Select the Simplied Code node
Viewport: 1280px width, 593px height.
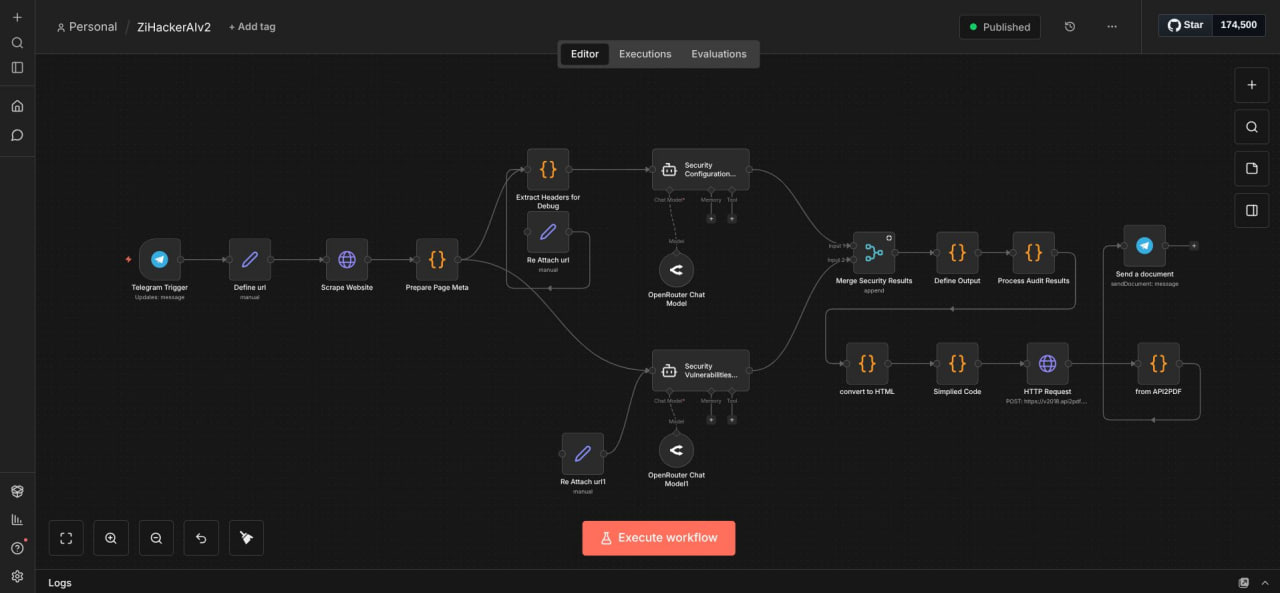[x=957, y=364]
